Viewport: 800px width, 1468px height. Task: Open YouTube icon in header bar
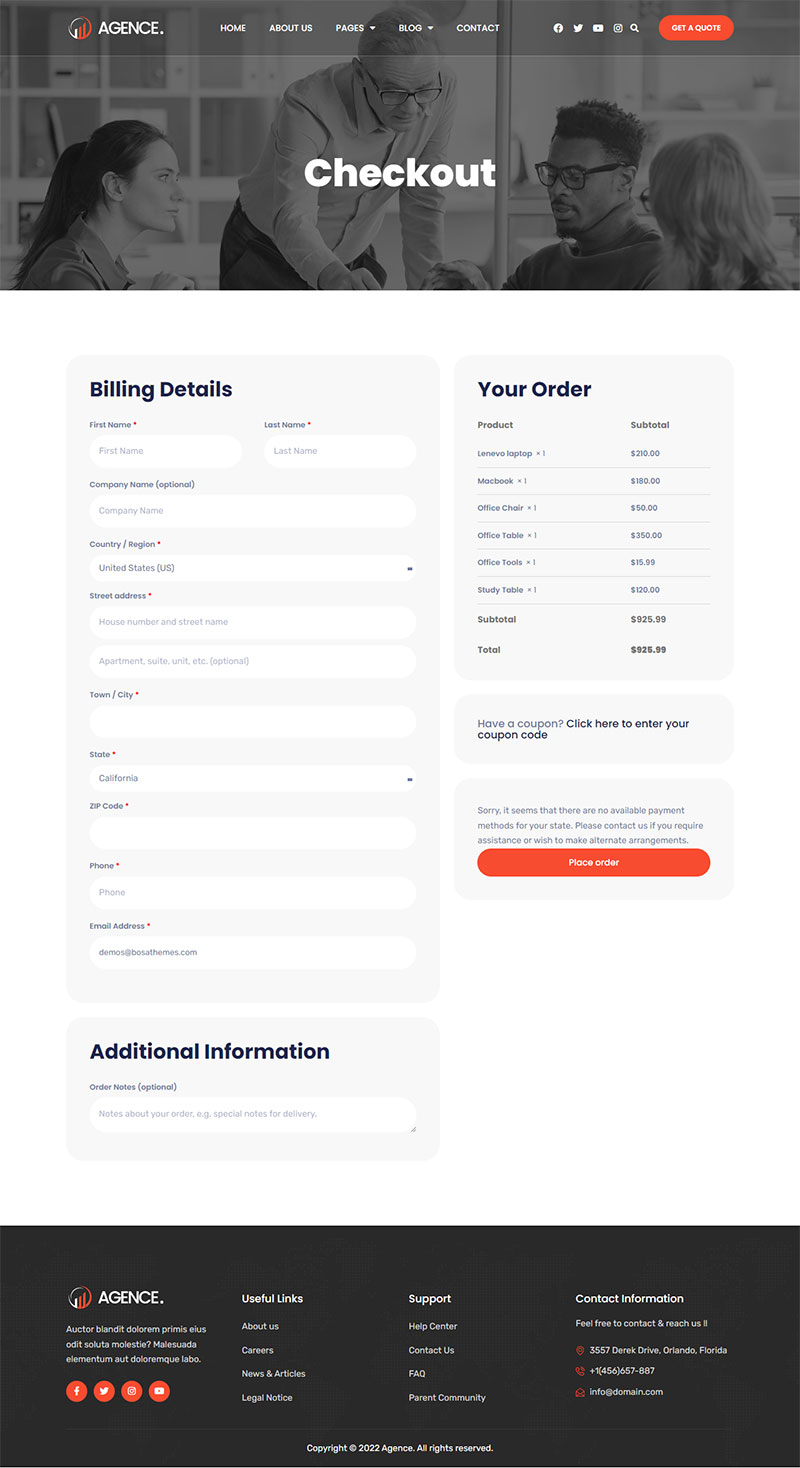tap(598, 28)
